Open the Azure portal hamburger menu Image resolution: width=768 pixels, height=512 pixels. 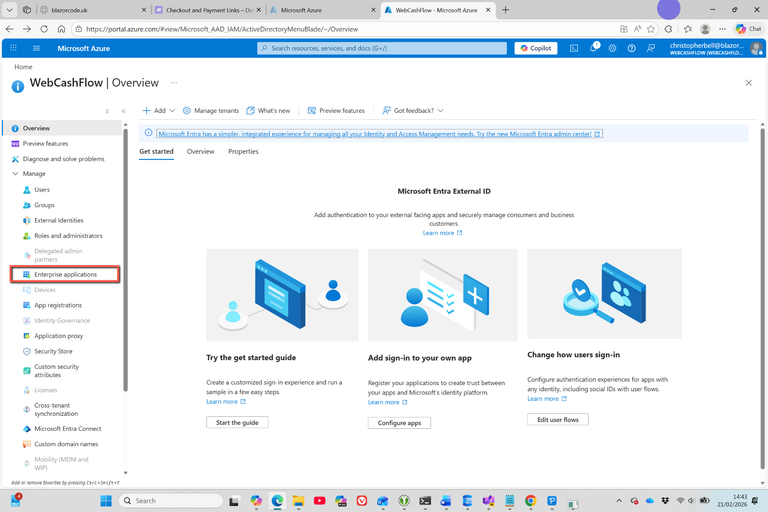(x=37, y=48)
